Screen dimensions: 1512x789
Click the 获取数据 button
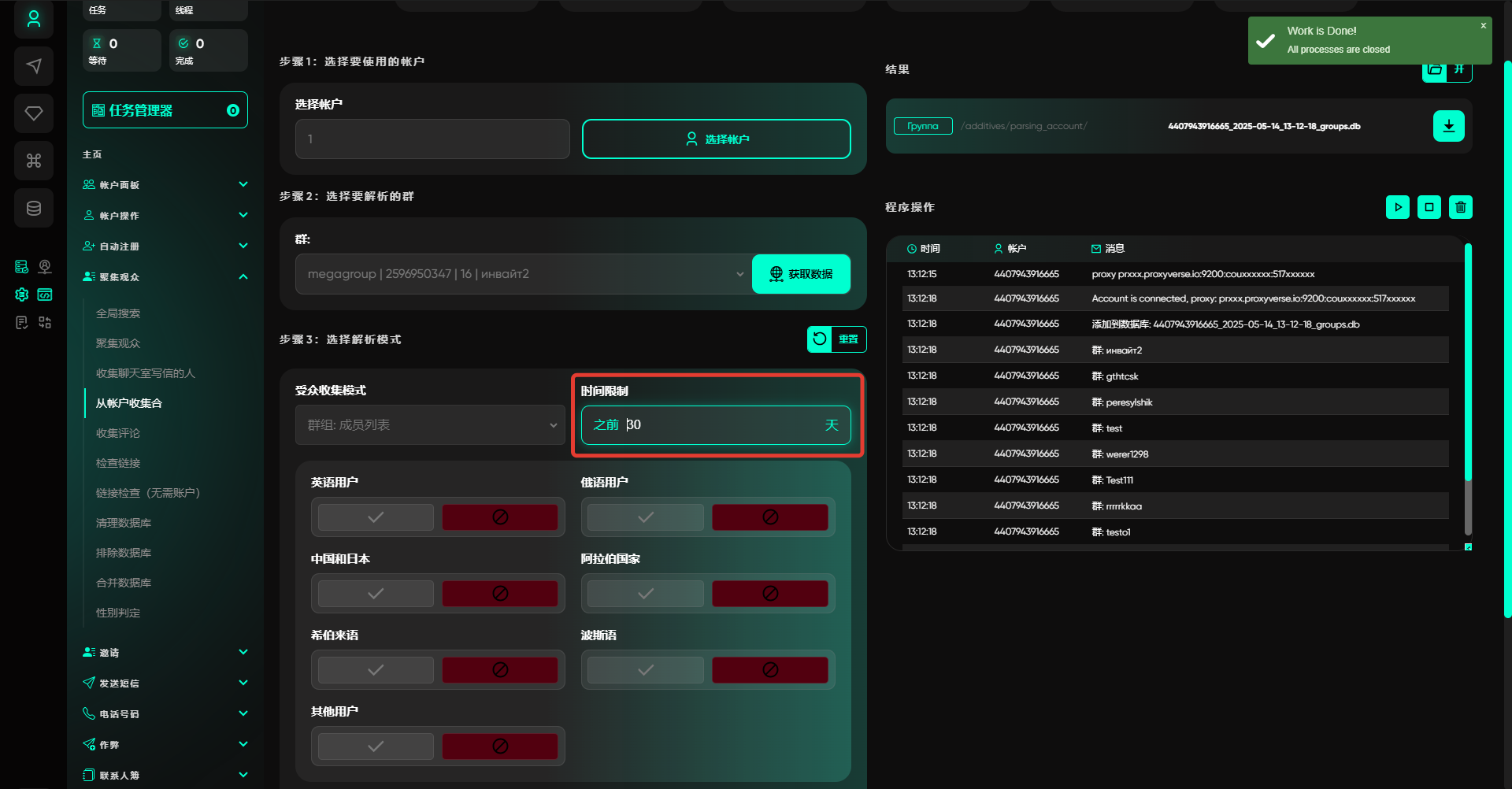pyautogui.click(x=801, y=274)
